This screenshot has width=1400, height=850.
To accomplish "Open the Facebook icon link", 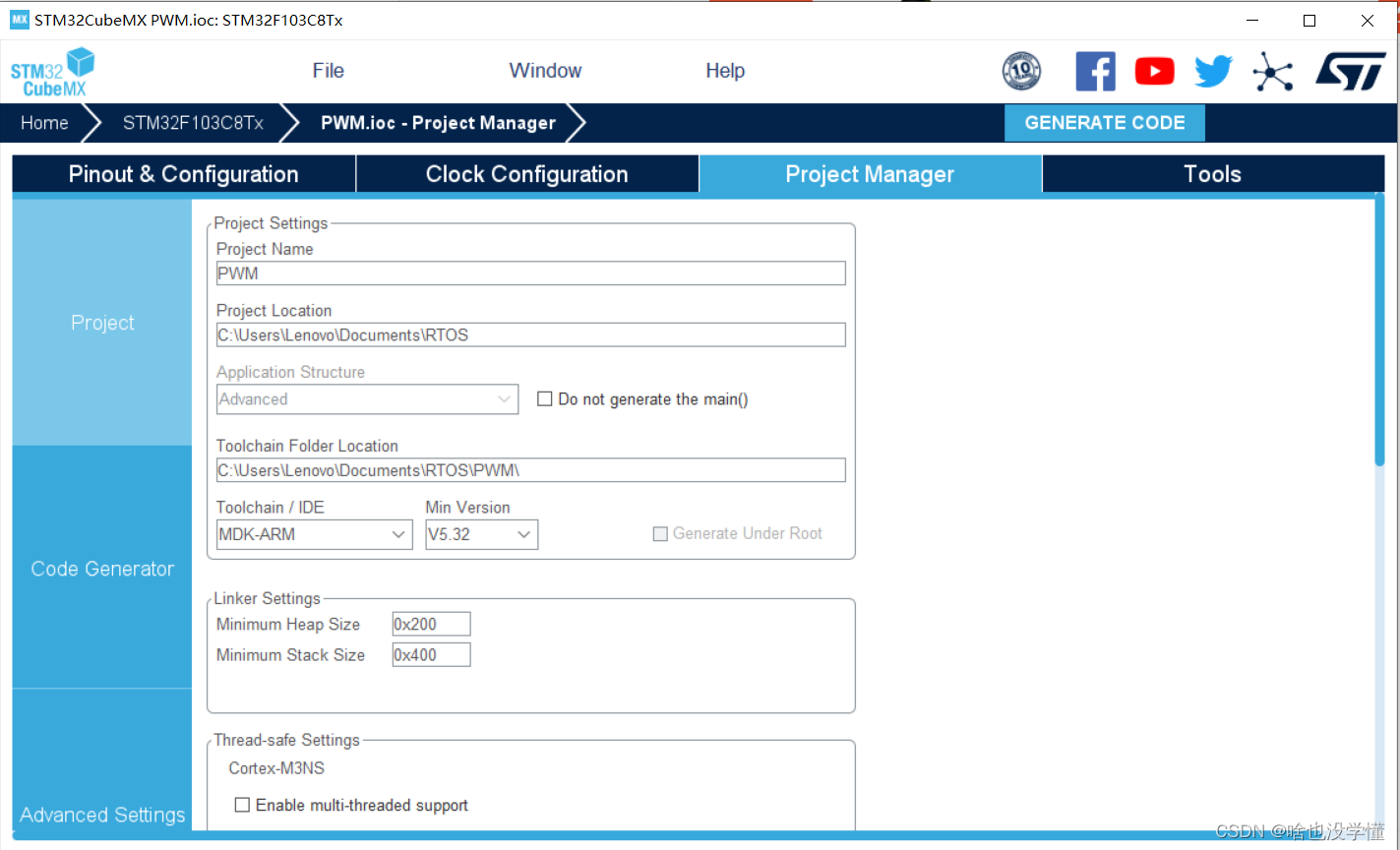I will pos(1095,71).
